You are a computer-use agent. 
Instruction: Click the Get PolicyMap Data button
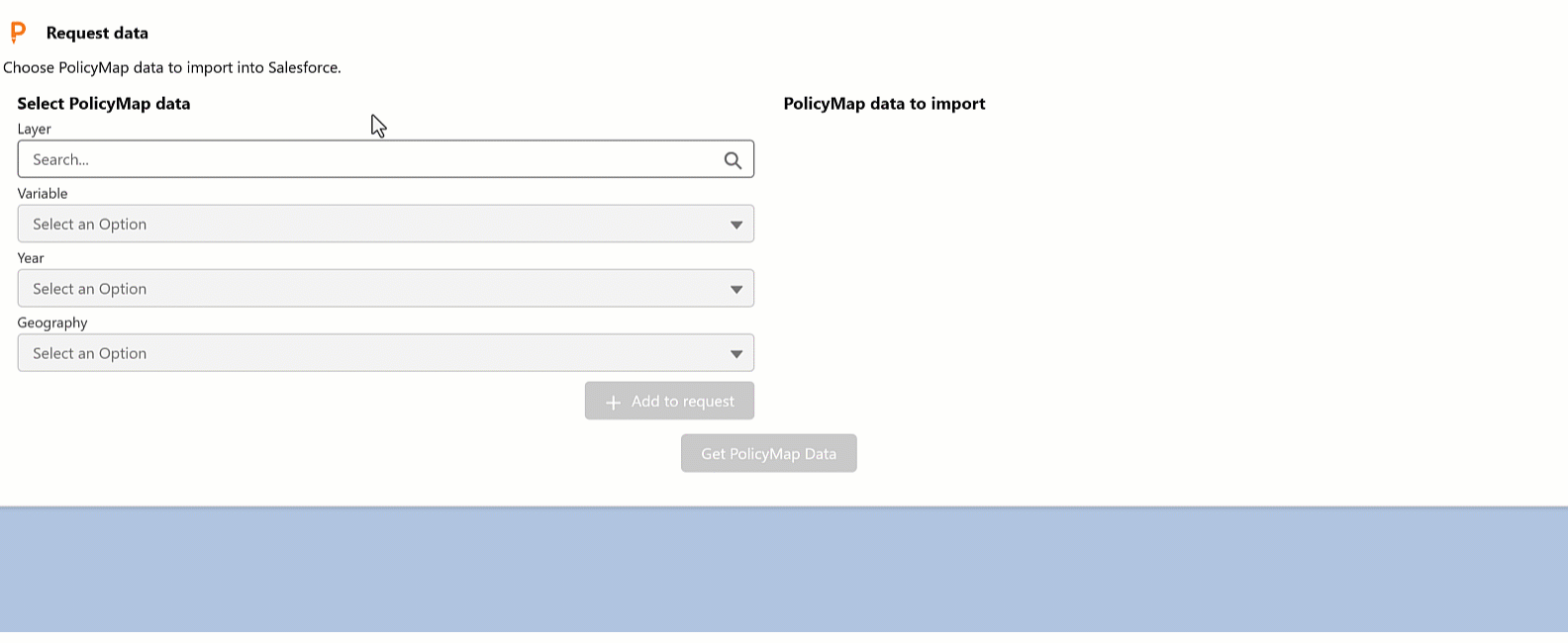tap(768, 454)
